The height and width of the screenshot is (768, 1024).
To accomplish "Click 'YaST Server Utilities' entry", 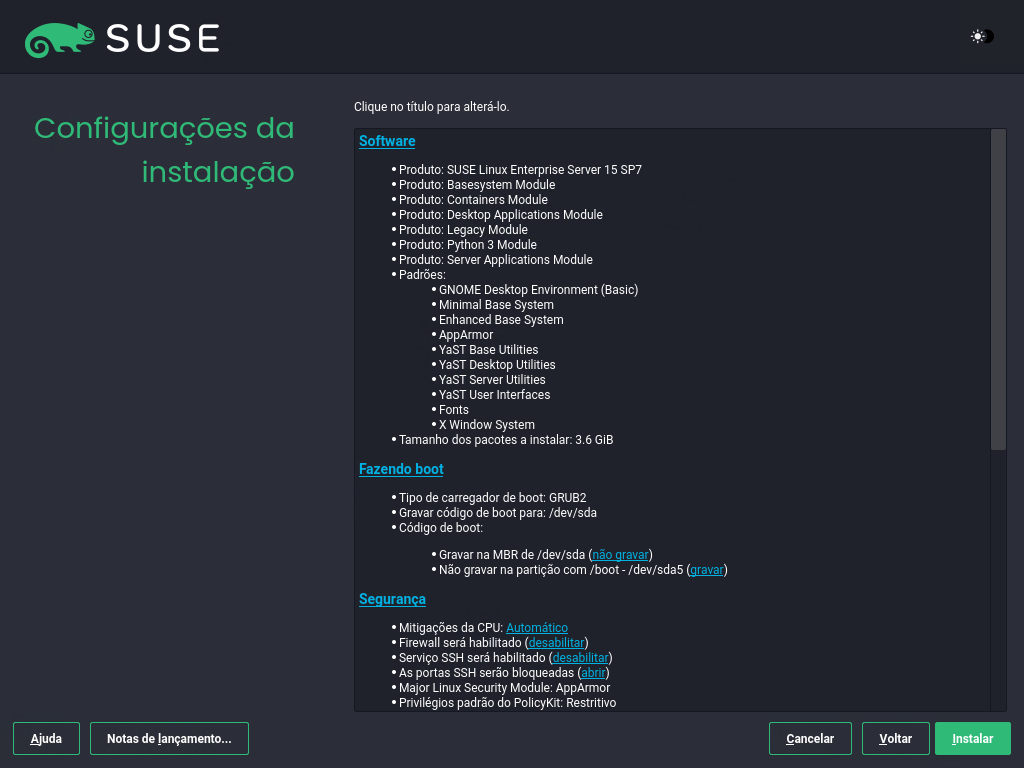I will click(492, 380).
